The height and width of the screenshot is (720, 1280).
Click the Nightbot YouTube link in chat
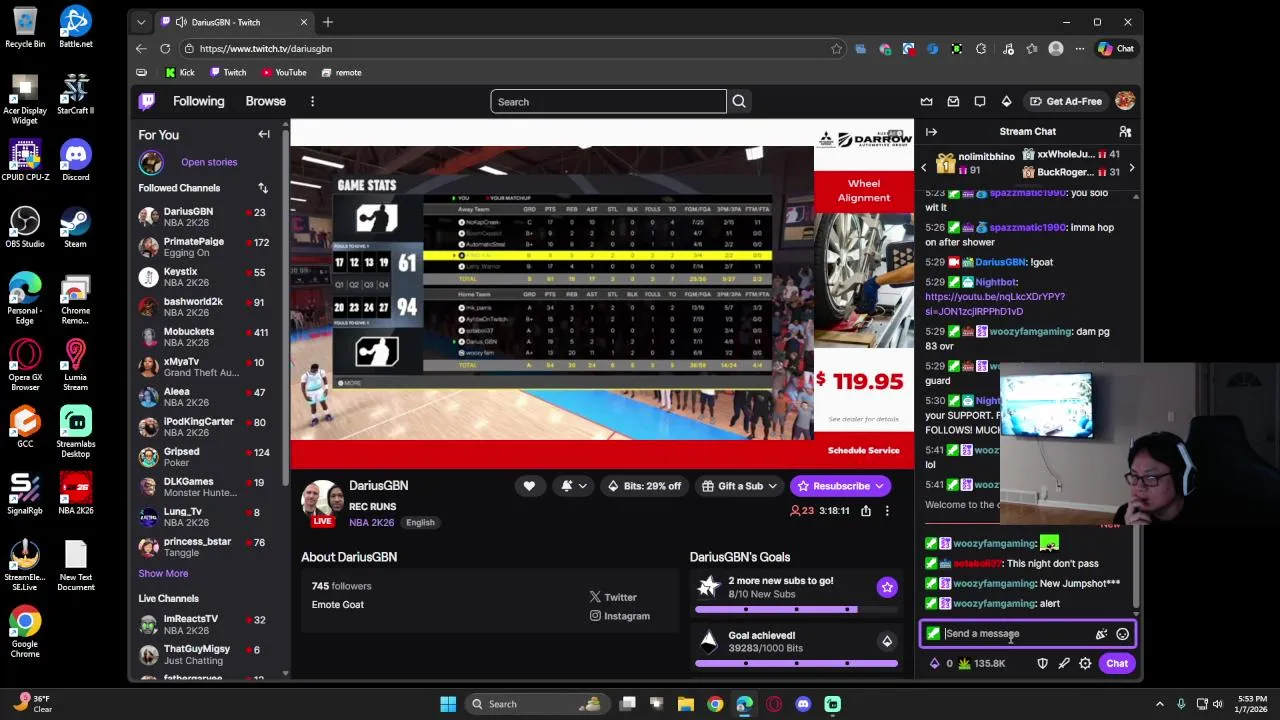pyautogui.click(x=995, y=304)
